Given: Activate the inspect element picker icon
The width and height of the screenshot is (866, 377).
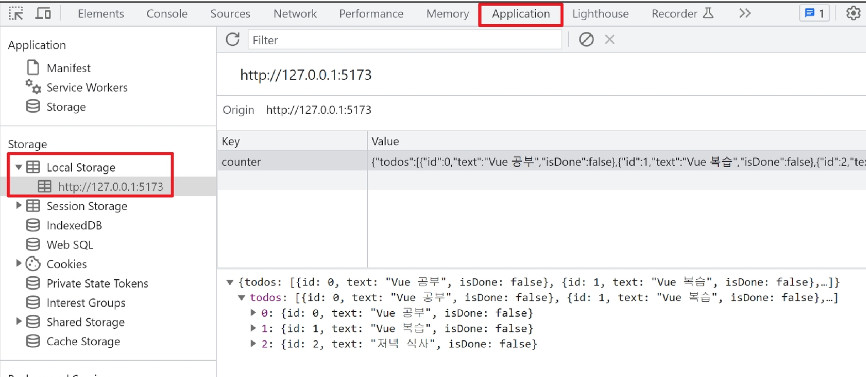Looking at the screenshot, I should point(17,14).
